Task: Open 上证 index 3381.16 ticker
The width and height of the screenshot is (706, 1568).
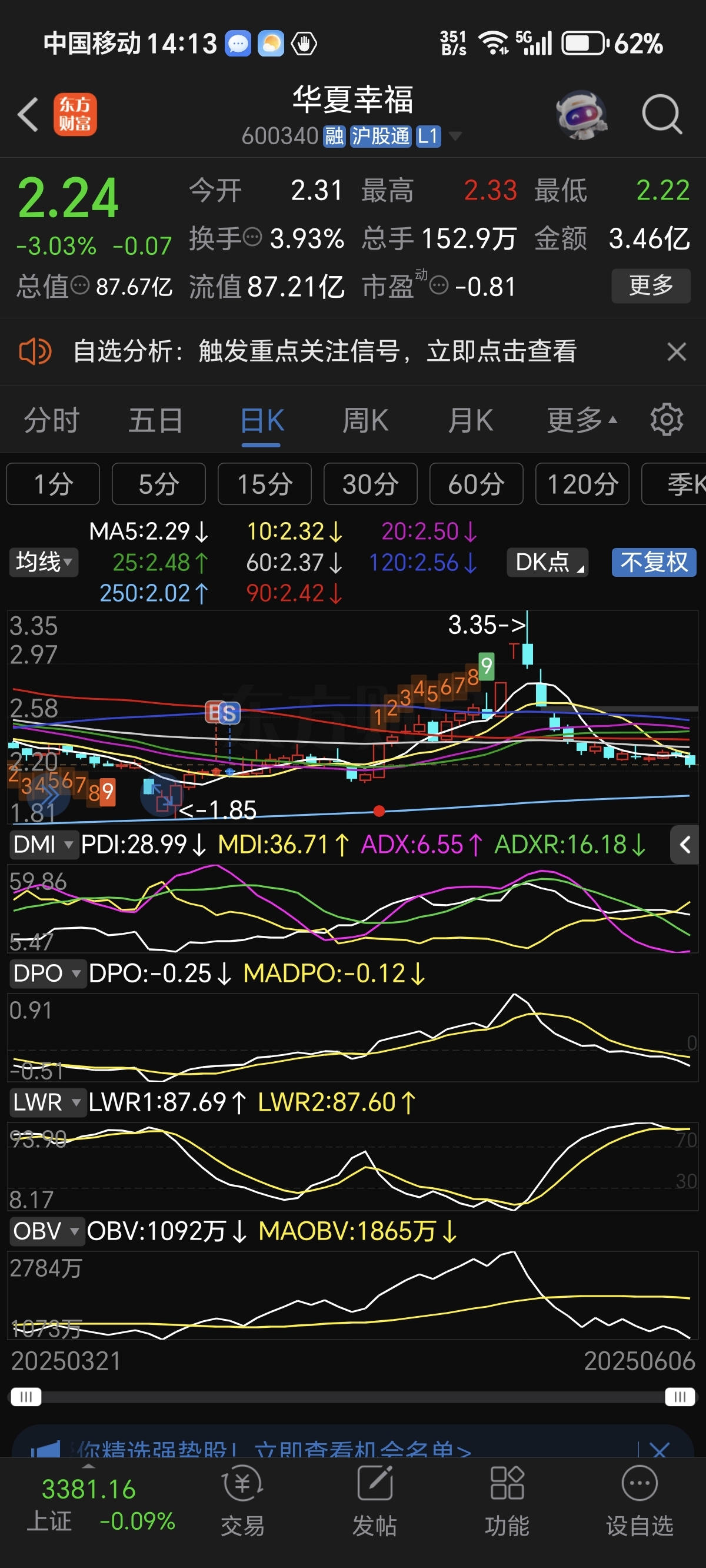Action: pyautogui.click(x=101, y=1504)
